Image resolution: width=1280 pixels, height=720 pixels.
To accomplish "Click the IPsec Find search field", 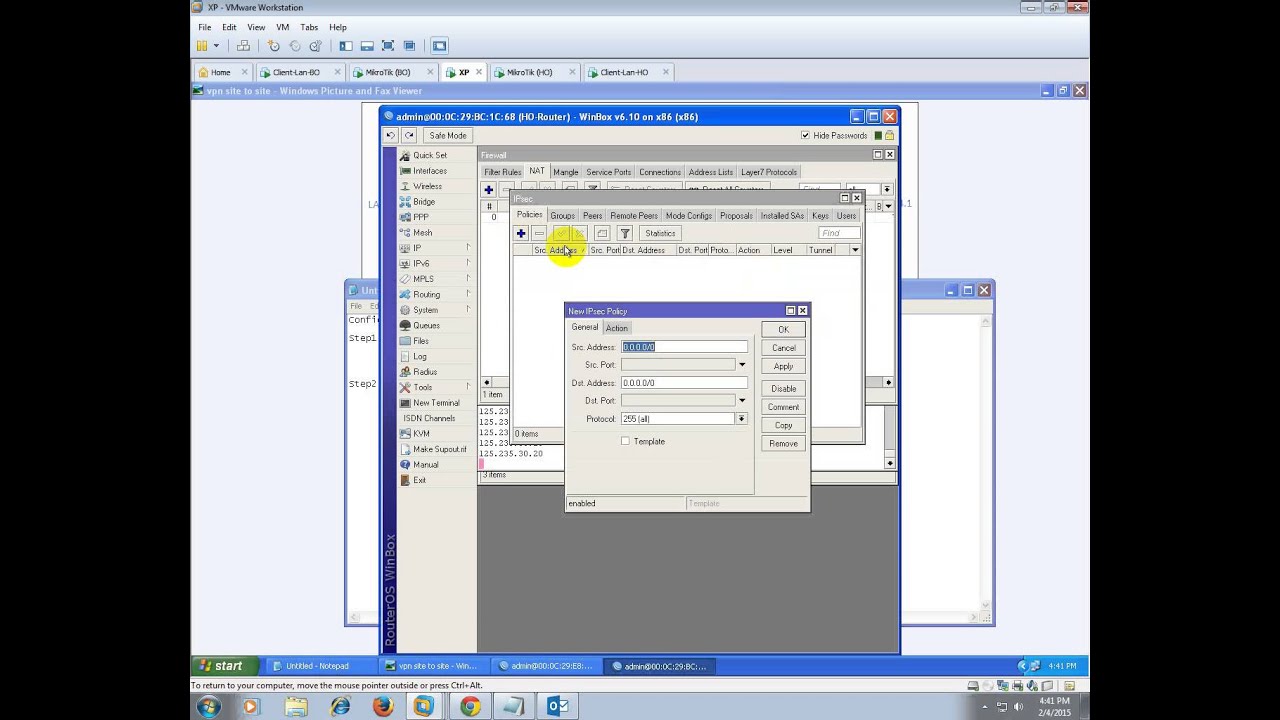I will click(x=839, y=233).
